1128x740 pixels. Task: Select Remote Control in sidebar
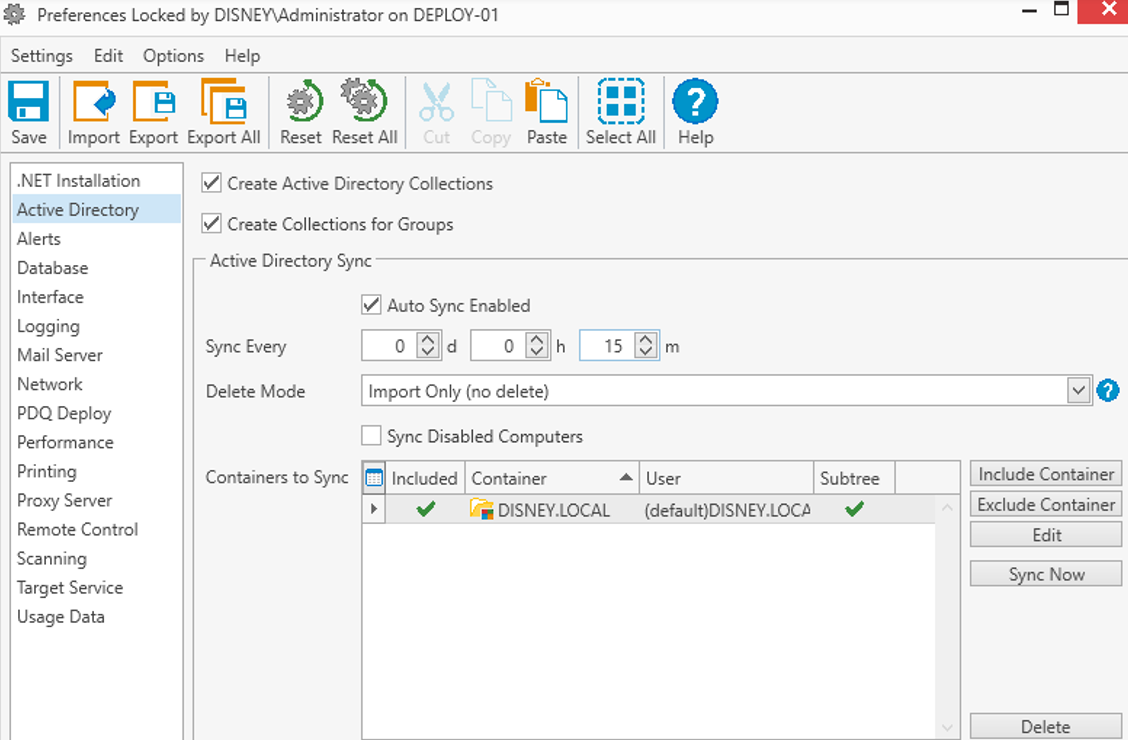96,529
